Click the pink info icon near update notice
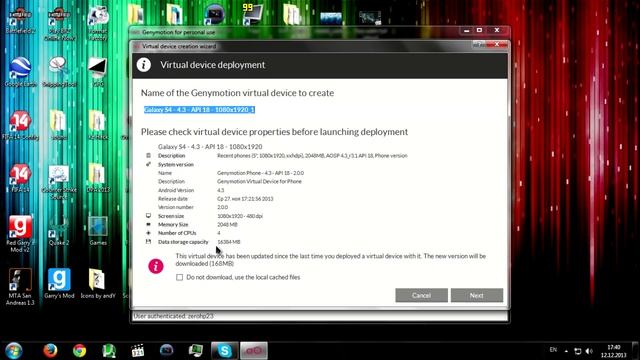The height and width of the screenshot is (360, 640). 156,266
